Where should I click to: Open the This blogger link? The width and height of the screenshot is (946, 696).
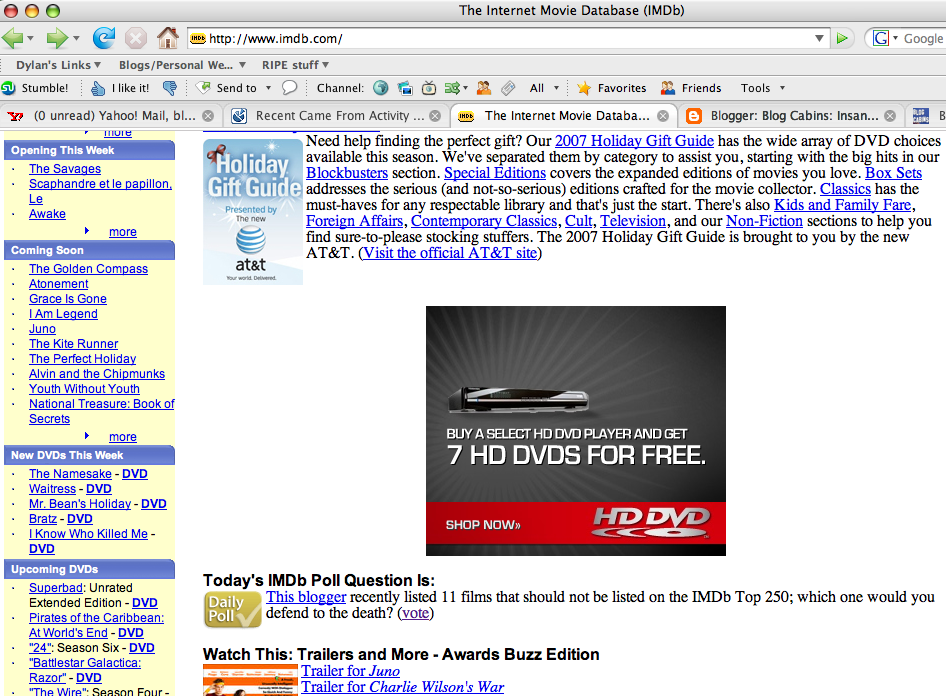pyautogui.click(x=306, y=597)
